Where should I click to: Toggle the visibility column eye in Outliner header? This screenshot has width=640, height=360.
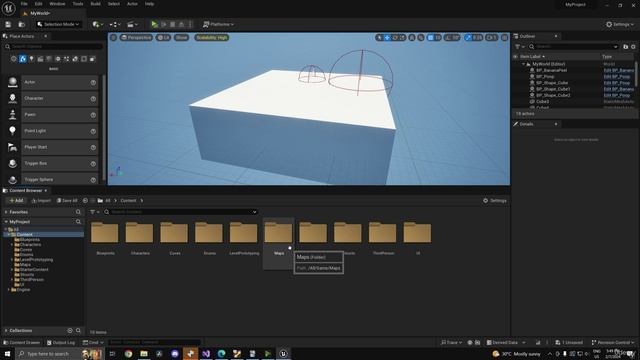pos(516,57)
